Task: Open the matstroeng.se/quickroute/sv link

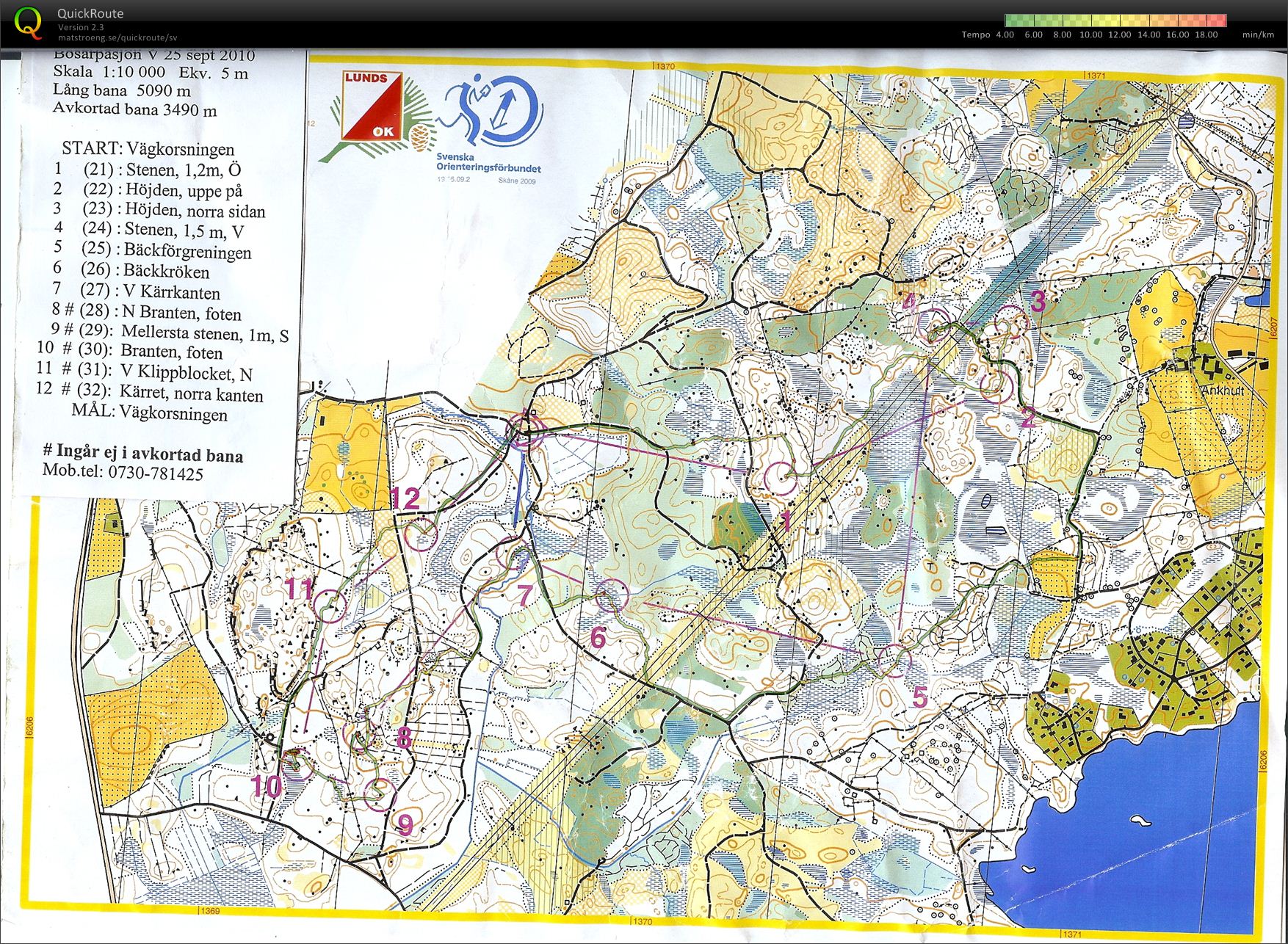Action: coord(117,37)
